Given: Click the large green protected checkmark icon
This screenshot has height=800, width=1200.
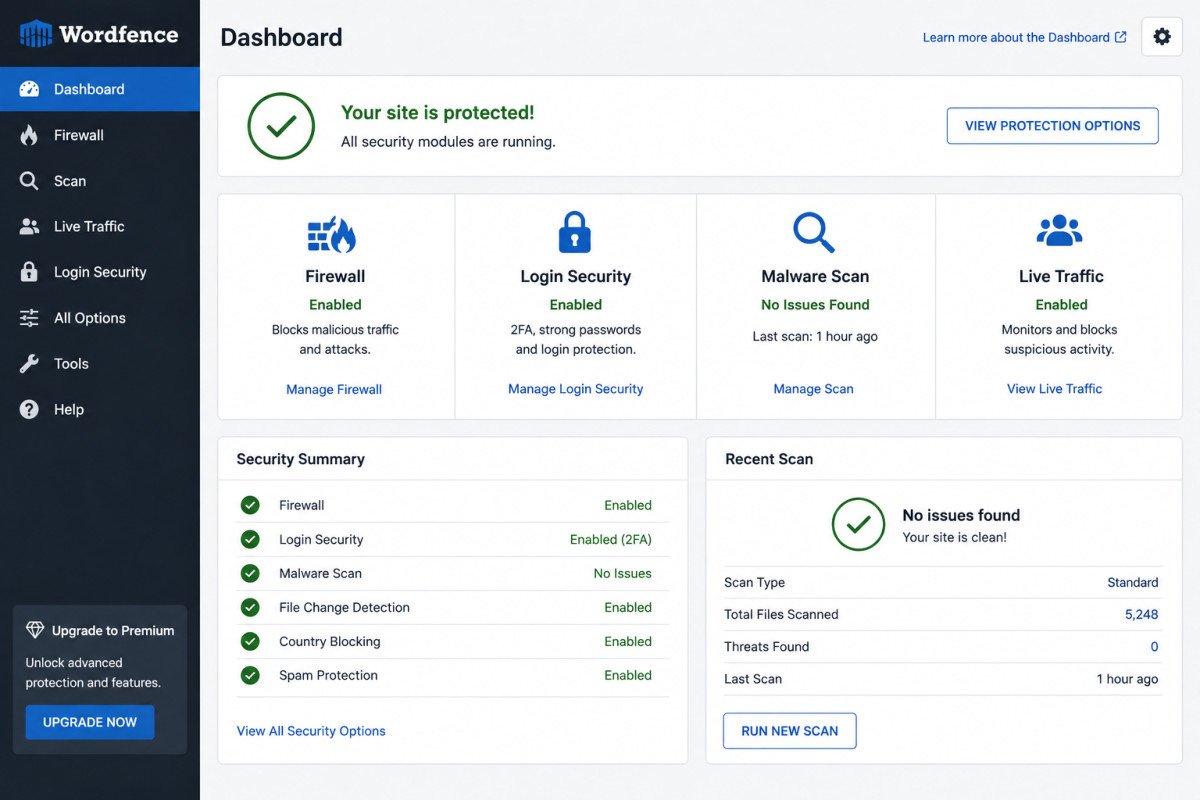Looking at the screenshot, I should click(281, 126).
